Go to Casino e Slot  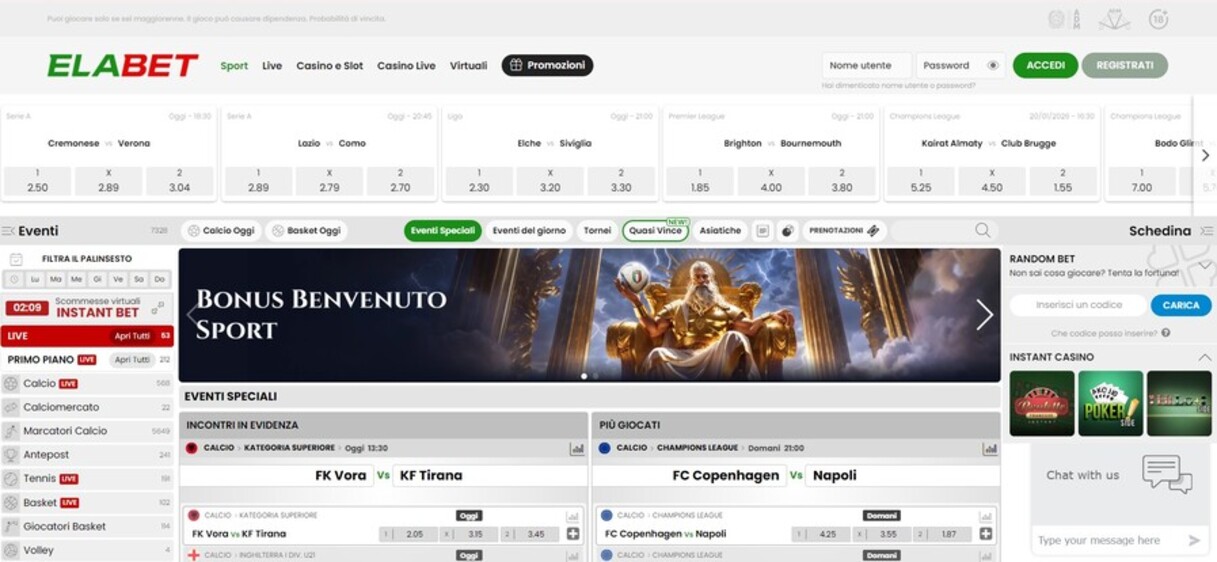point(329,66)
